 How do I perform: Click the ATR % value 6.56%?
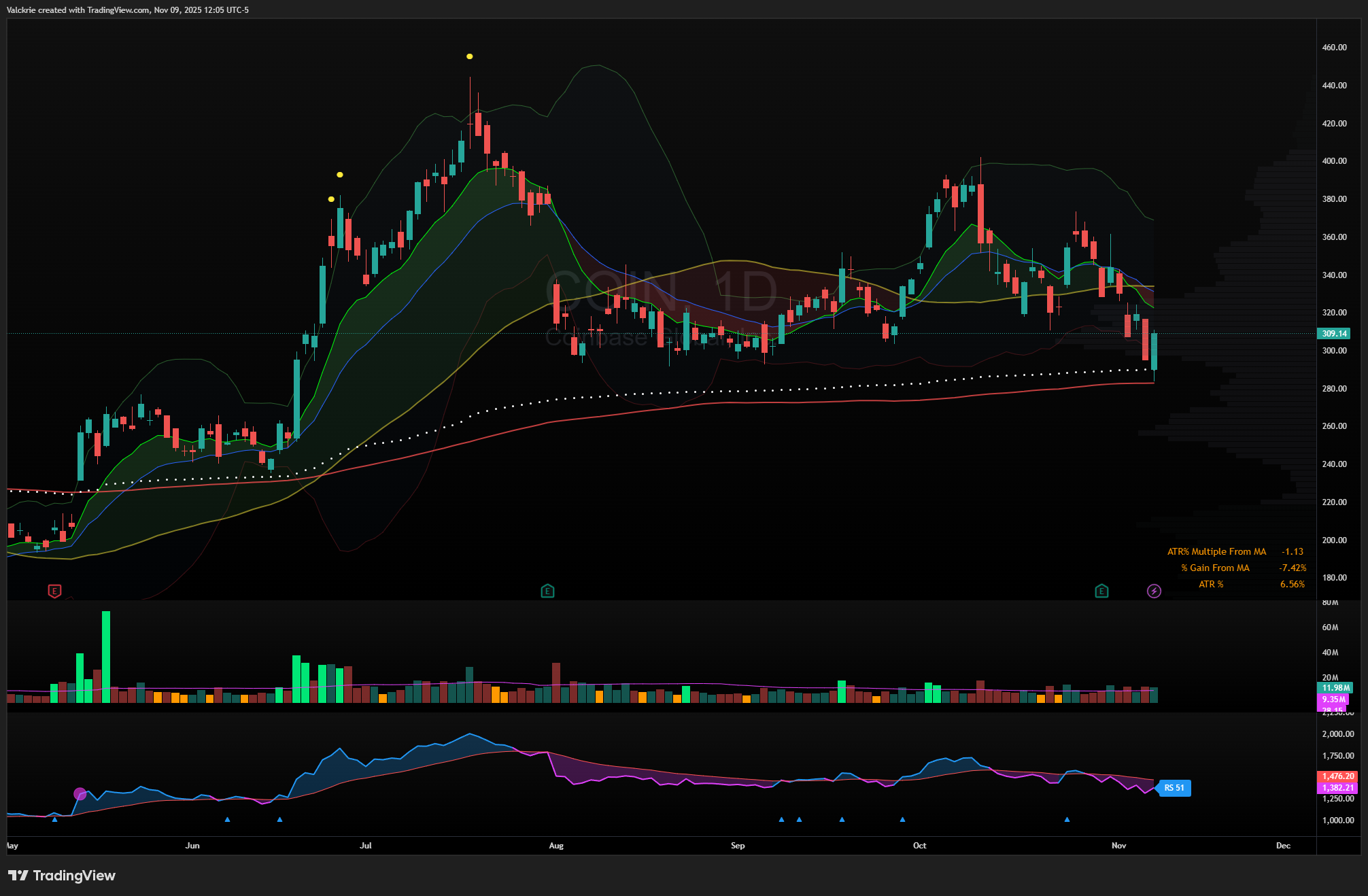(x=1292, y=584)
